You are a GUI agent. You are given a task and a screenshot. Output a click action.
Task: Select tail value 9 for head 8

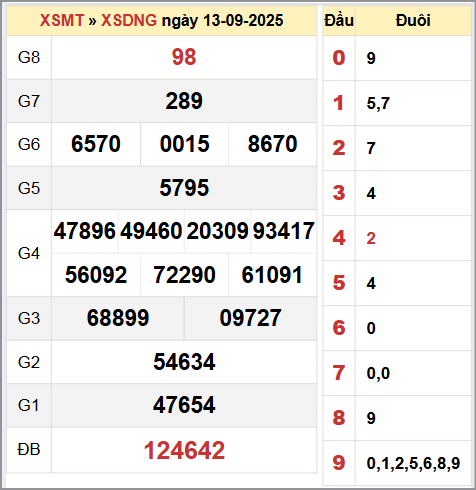(371, 418)
